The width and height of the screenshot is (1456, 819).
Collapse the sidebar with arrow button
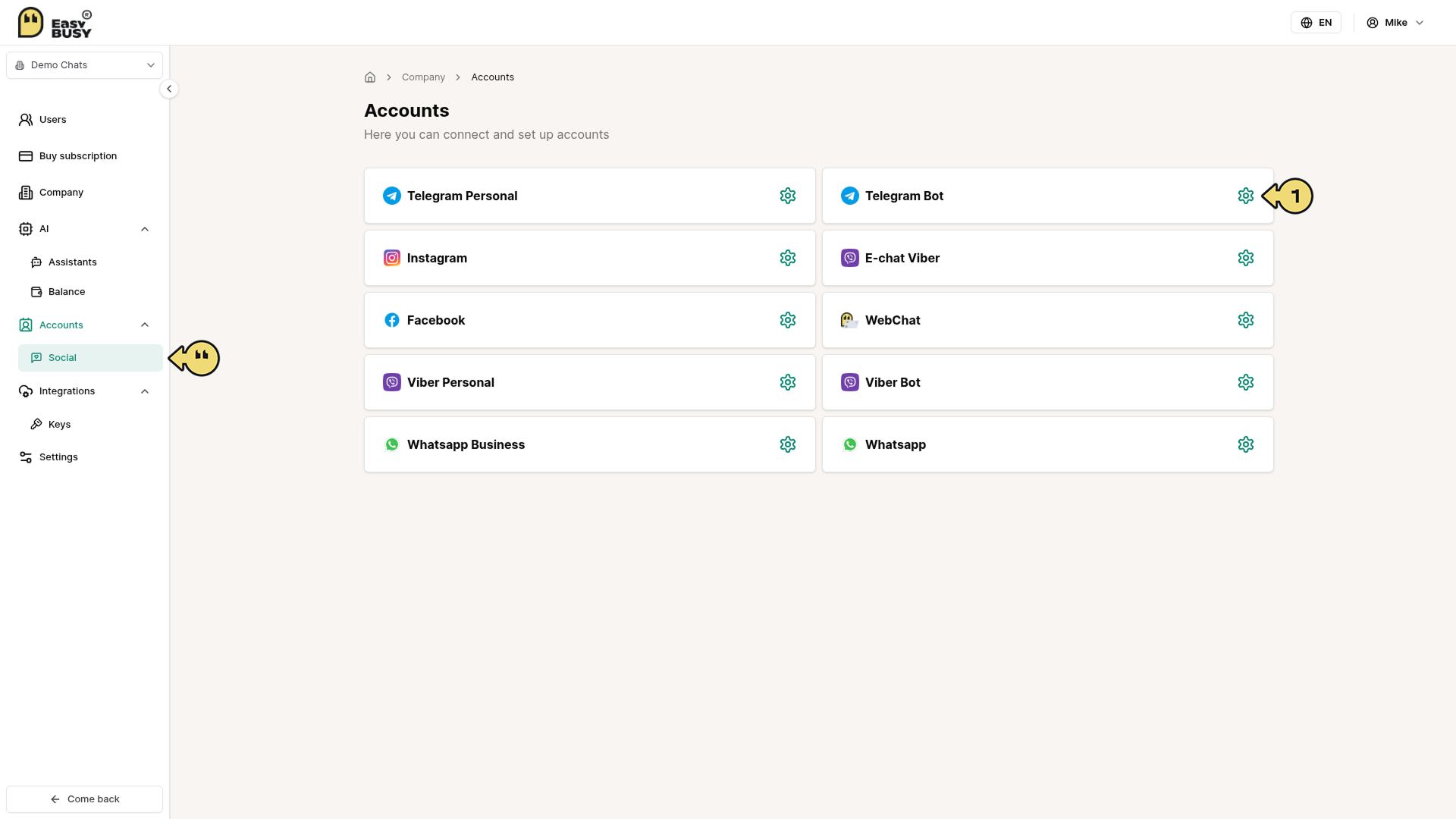[x=169, y=89]
